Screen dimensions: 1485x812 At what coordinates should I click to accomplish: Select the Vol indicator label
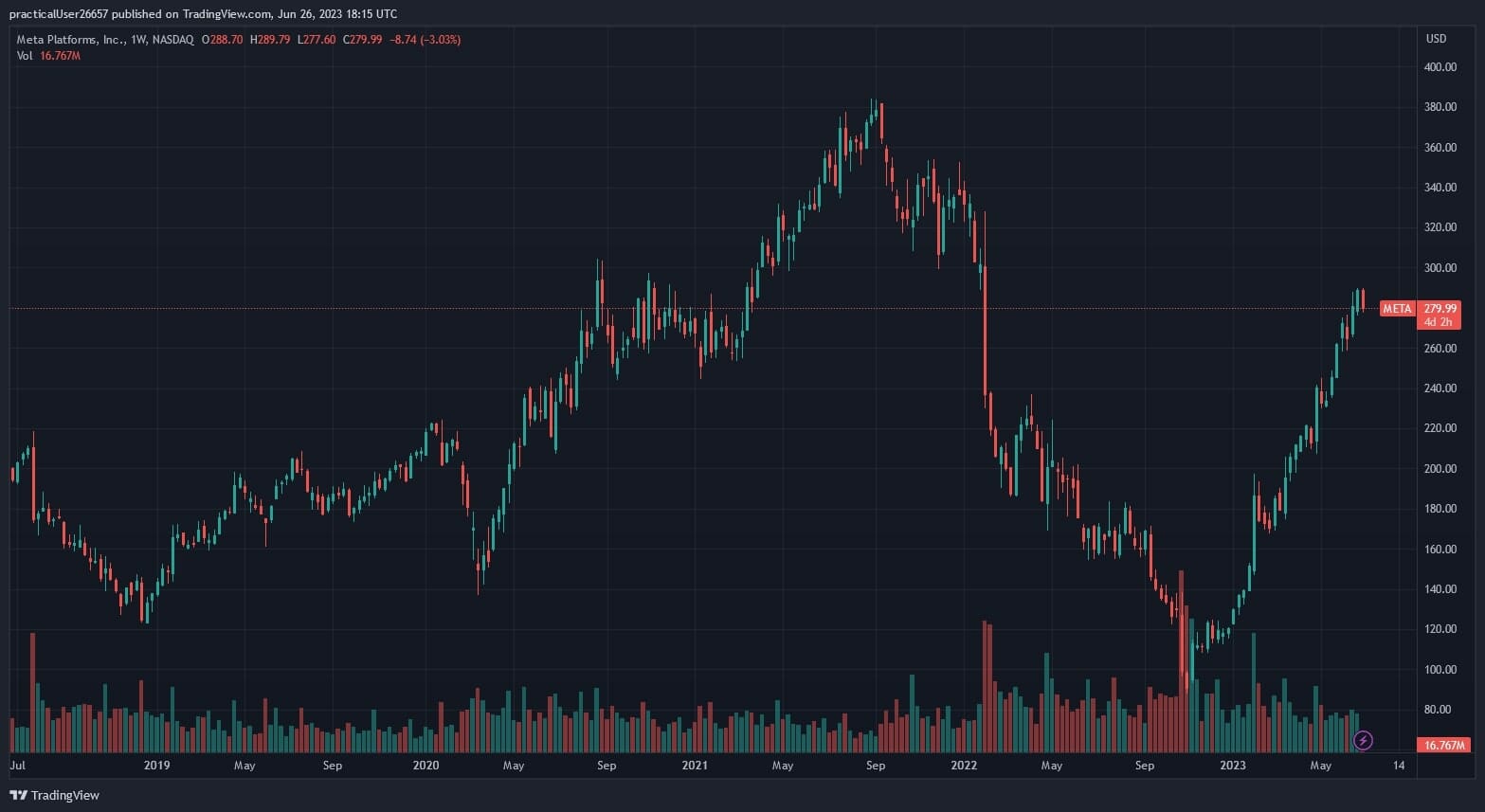pyautogui.click(x=25, y=56)
